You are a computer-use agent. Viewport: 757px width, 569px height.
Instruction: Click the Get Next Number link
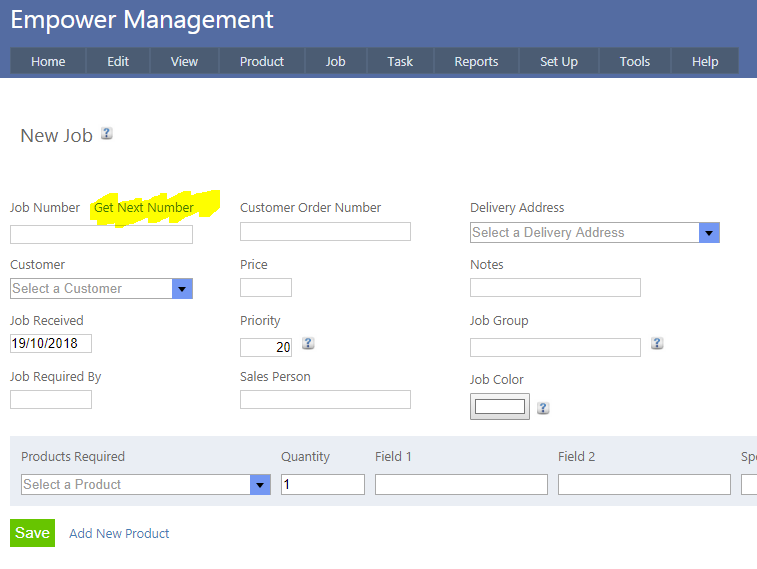tap(144, 208)
